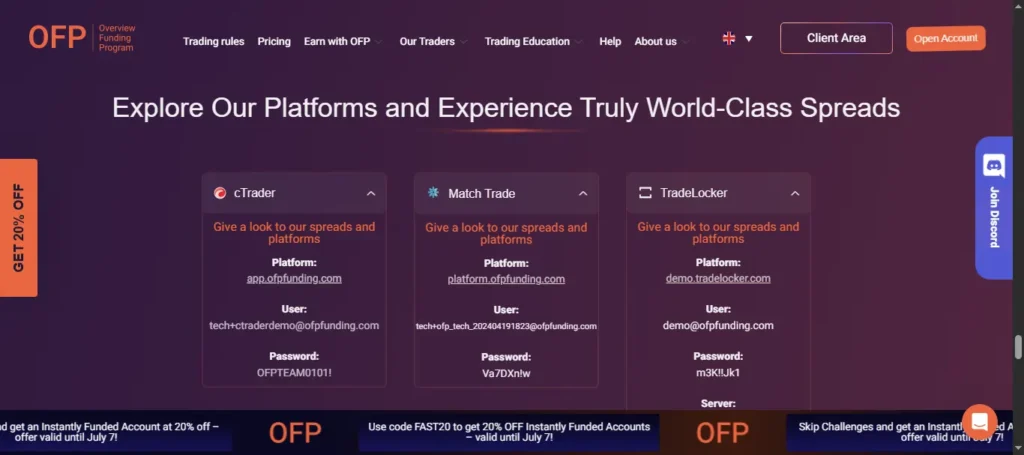This screenshot has width=1024, height=455.
Task: Click the Match Trade card title text
Action: [481, 193]
